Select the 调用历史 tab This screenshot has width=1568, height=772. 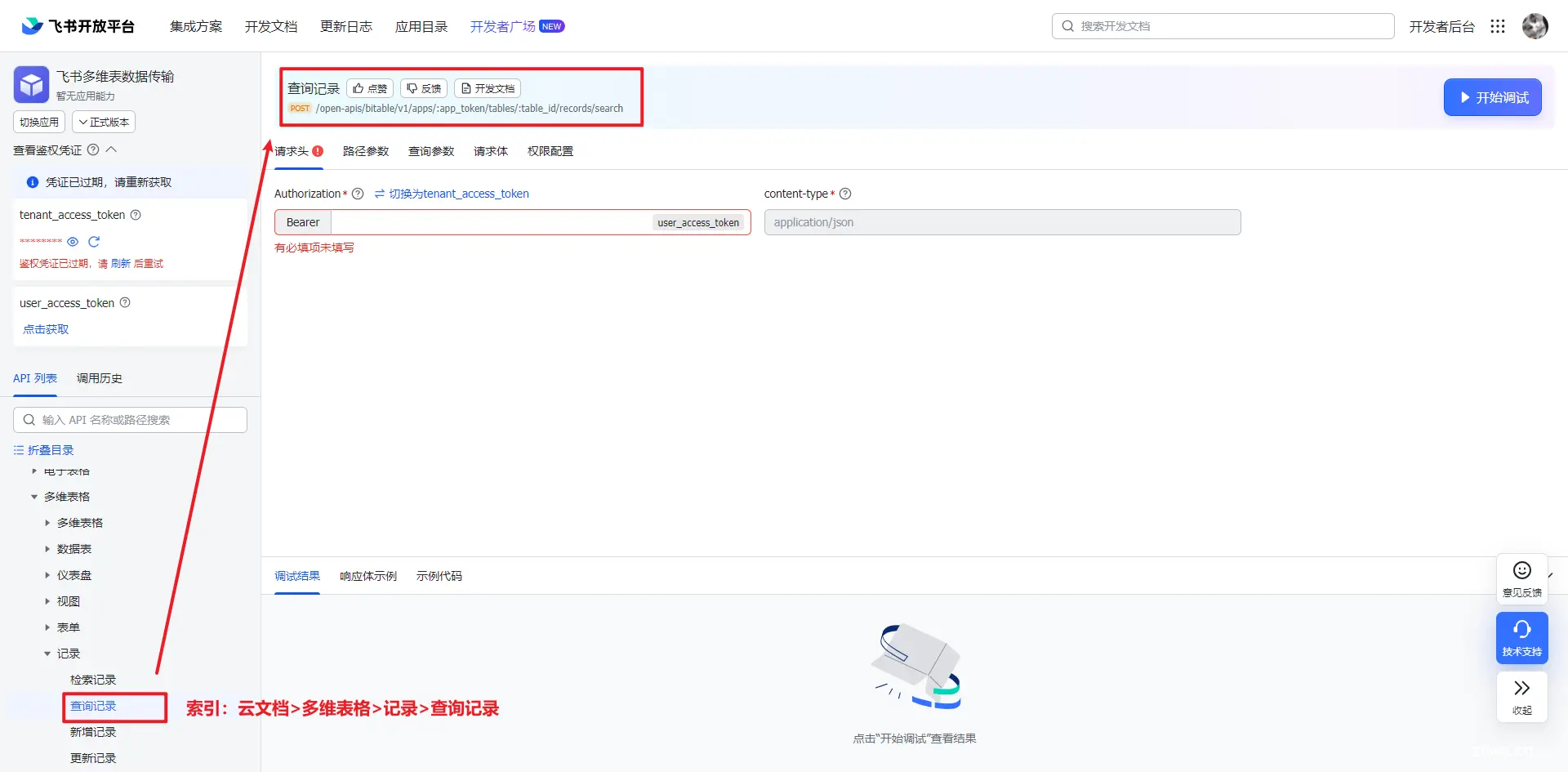(x=100, y=378)
